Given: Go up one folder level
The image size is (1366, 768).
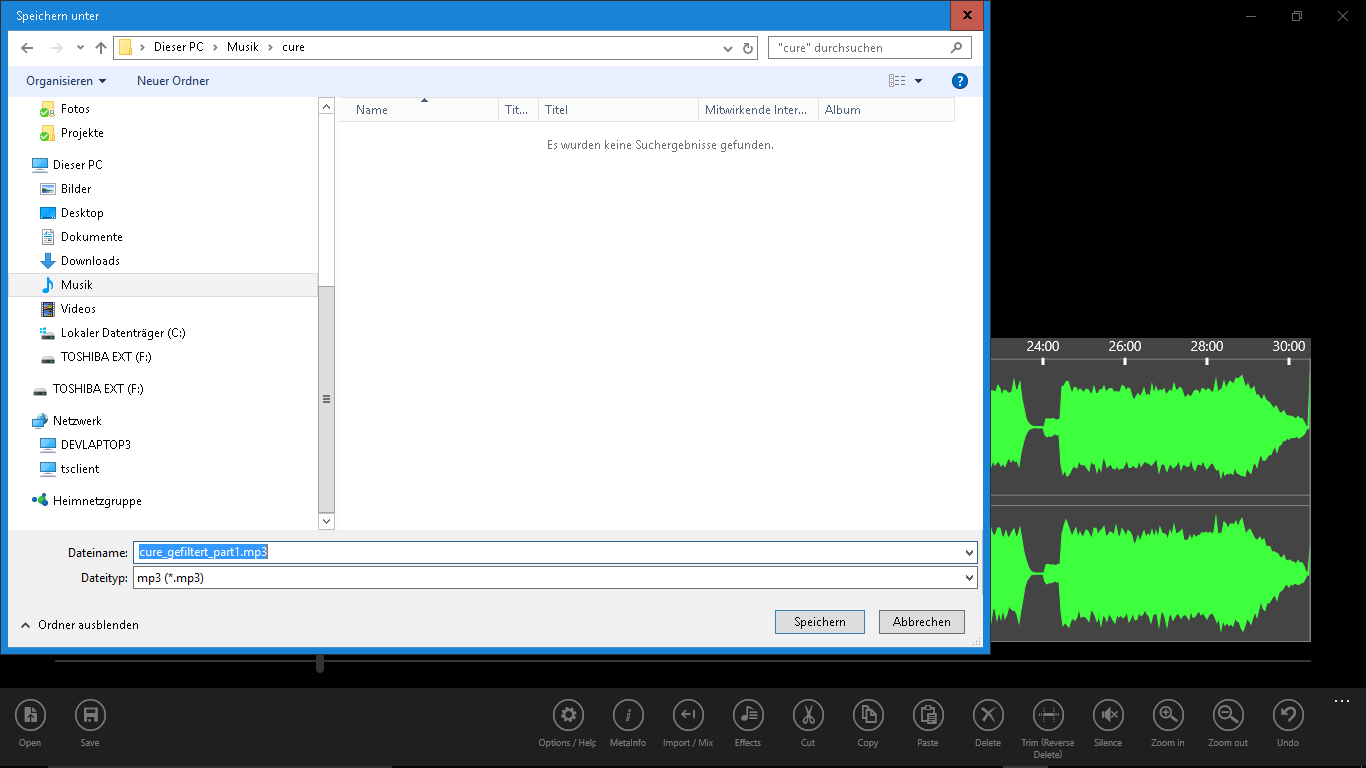Looking at the screenshot, I should pyautogui.click(x=101, y=47).
